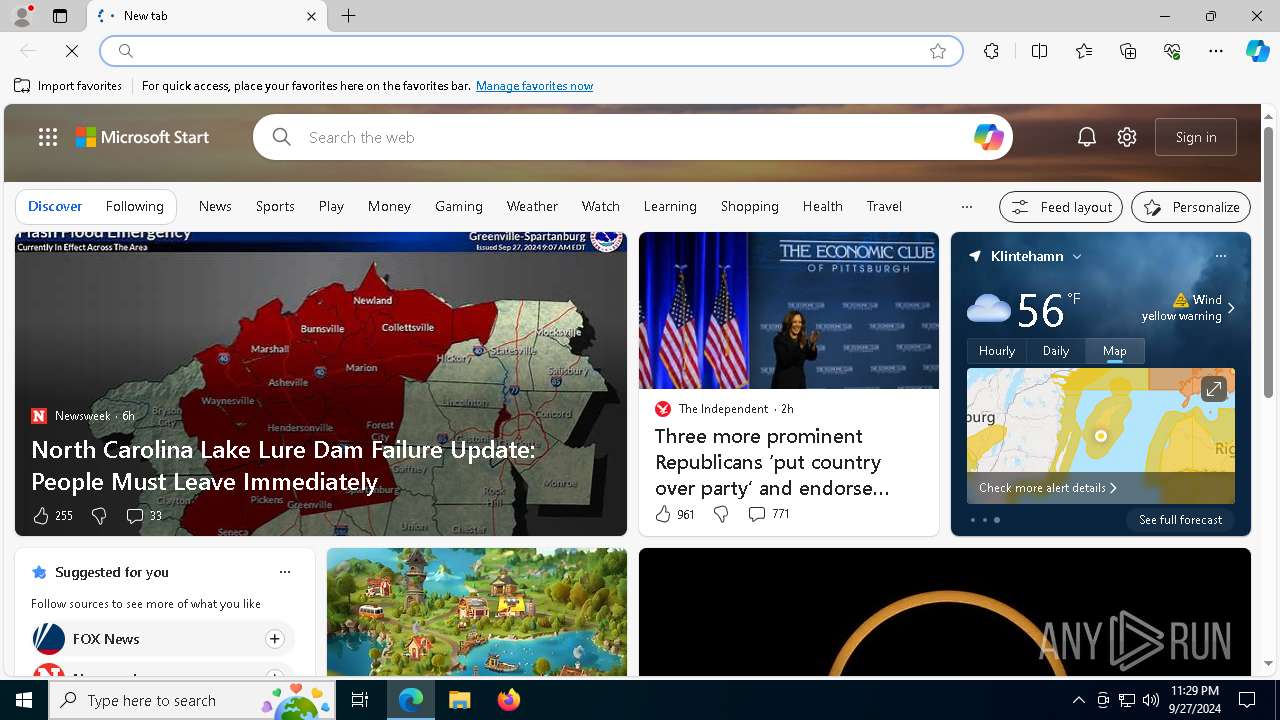Open the Microsoft Start app launcher grid
The height and width of the screenshot is (720, 1280).
pos(48,137)
